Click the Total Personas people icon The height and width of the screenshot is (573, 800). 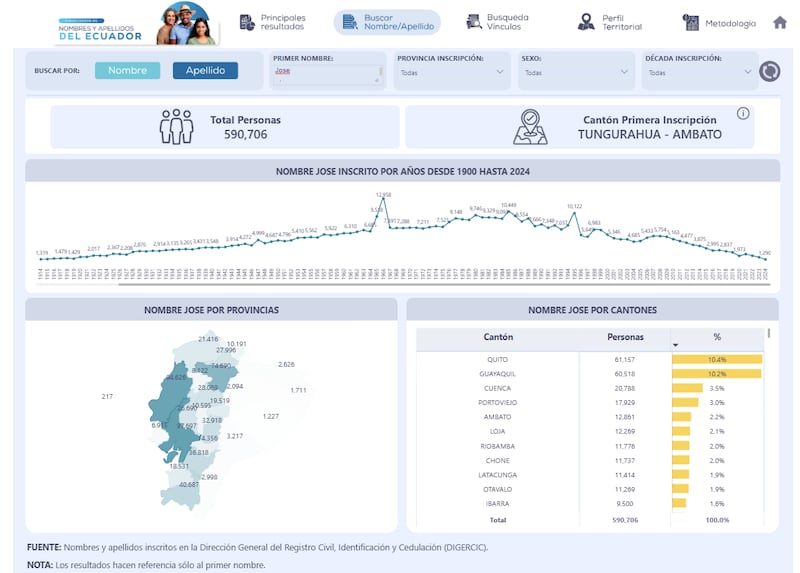click(x=177, y=127)
